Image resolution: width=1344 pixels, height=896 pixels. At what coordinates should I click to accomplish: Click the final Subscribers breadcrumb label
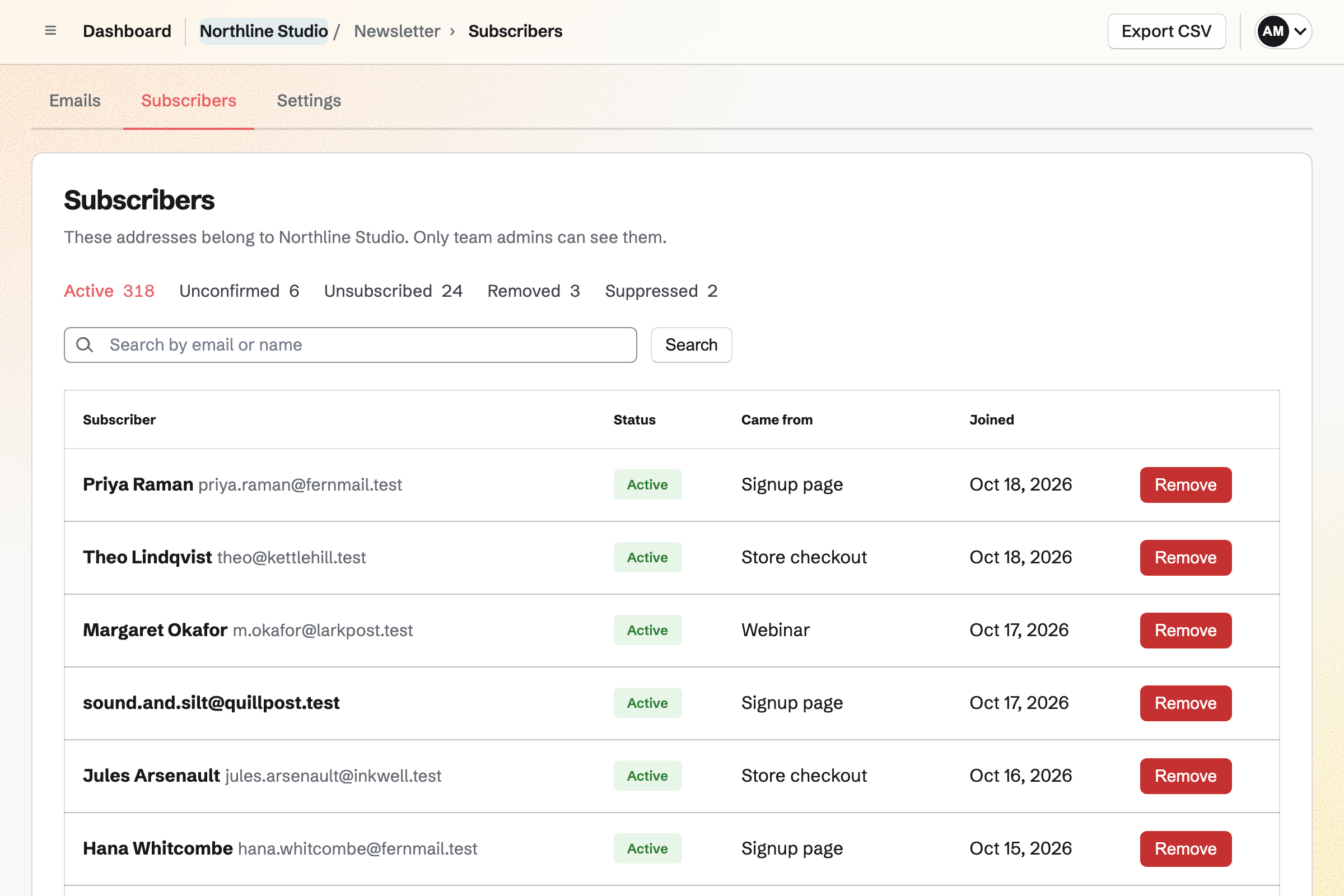pos(515,31)
